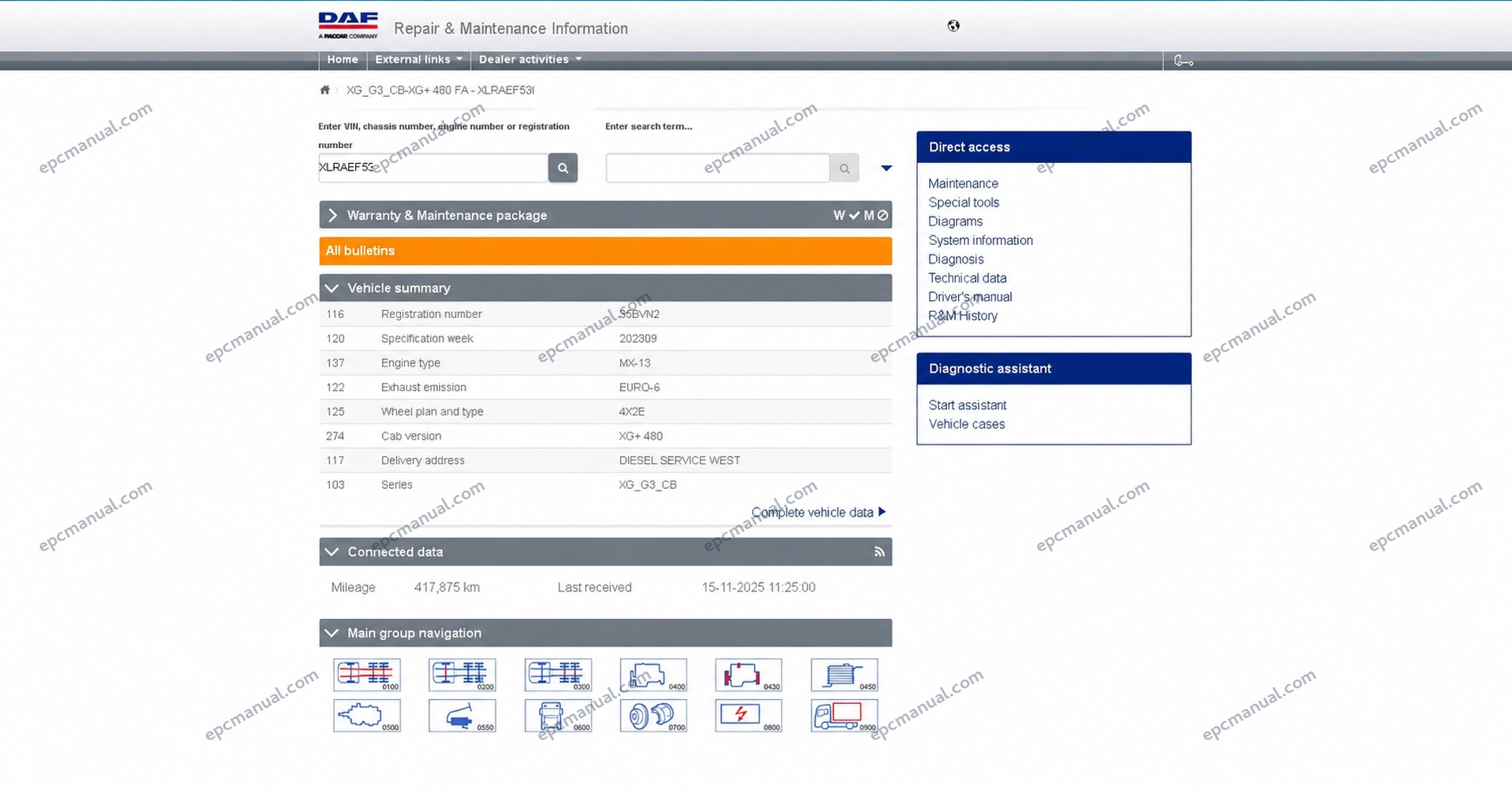Click the Connected data feed icon
Viewport: 1512px width, 789px height.
pos(879,552)
